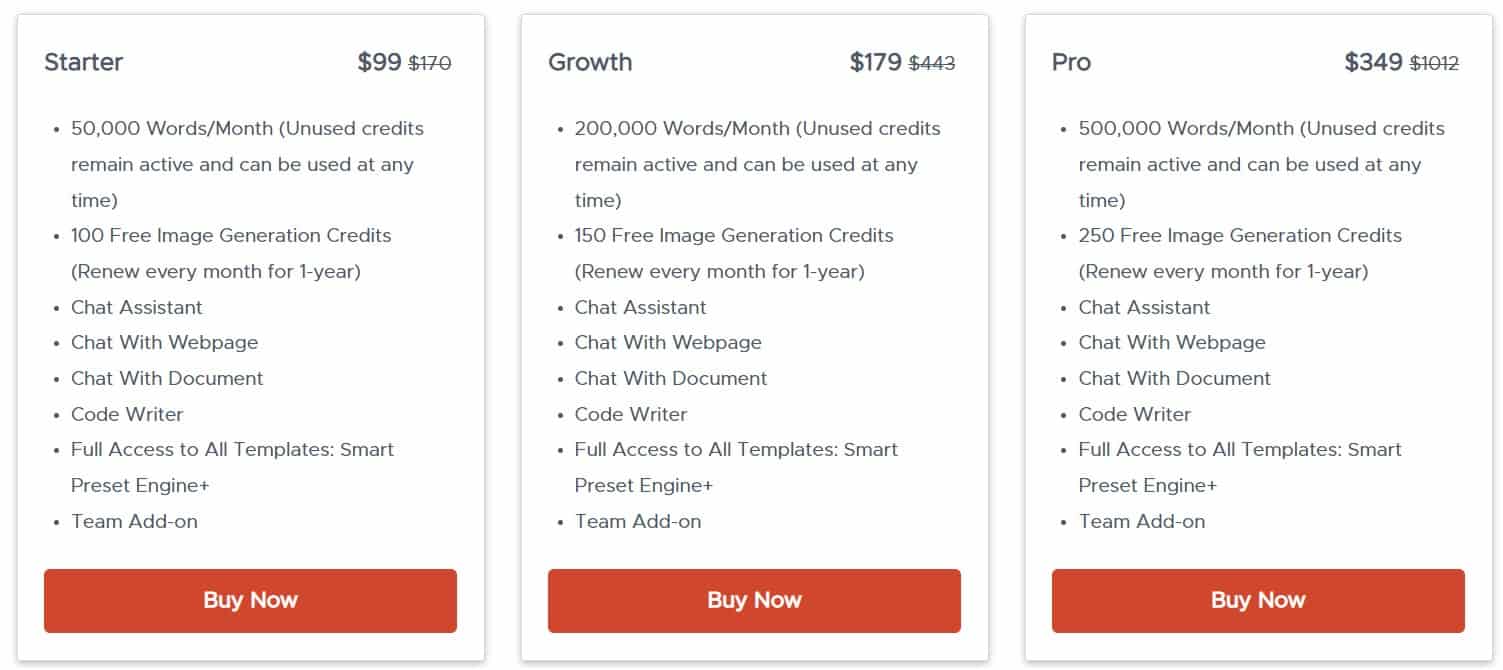The image size is (1503, 670).
Task: Select Chat Assistant in the Starter plan
Action: click(136, 307)
